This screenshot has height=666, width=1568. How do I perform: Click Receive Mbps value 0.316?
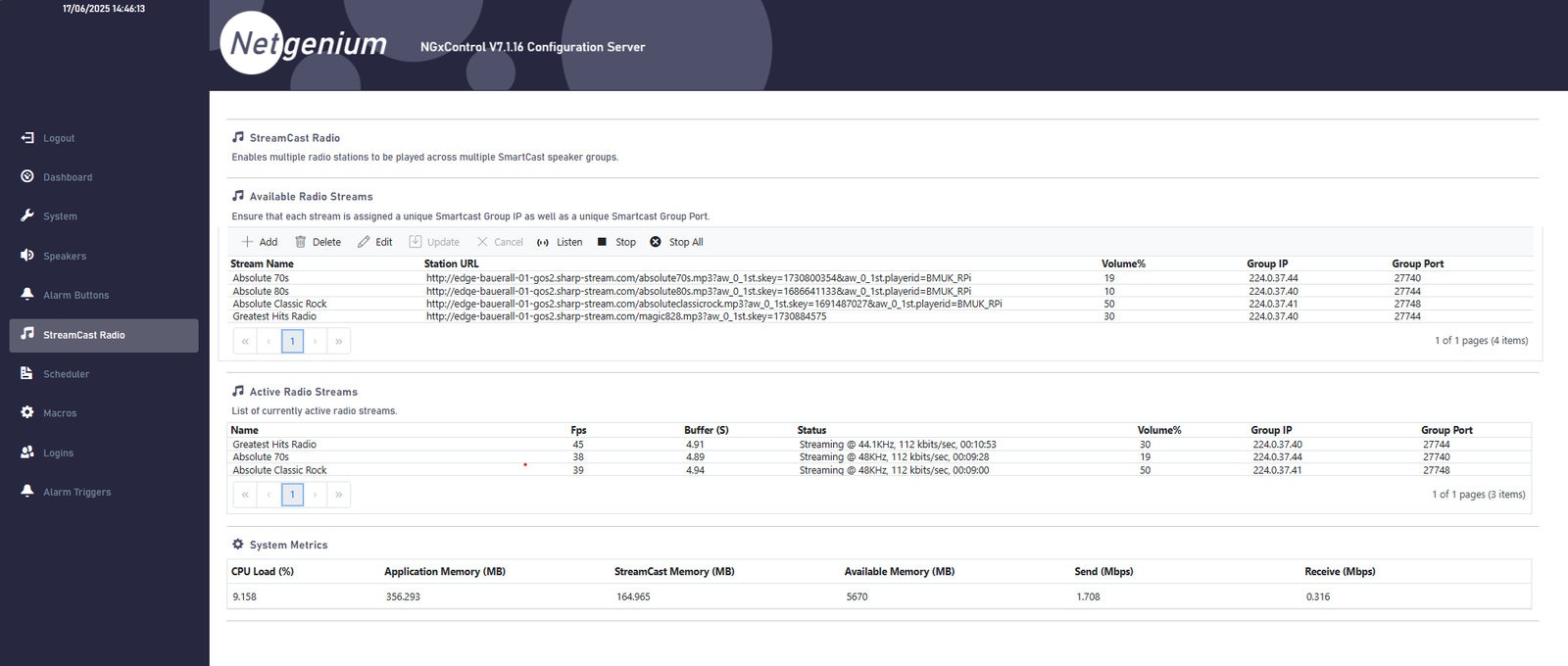tap(1318, 596)
